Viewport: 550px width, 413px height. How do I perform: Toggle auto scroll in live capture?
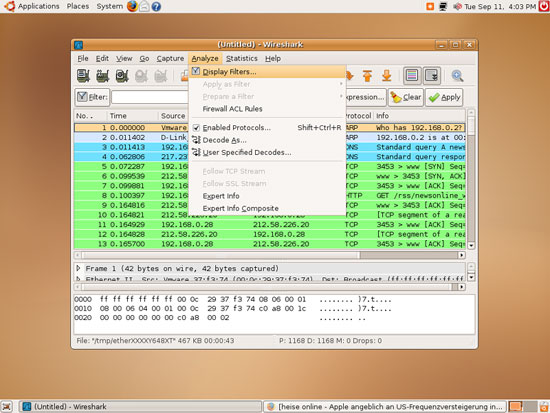click(x=431, y=75)
